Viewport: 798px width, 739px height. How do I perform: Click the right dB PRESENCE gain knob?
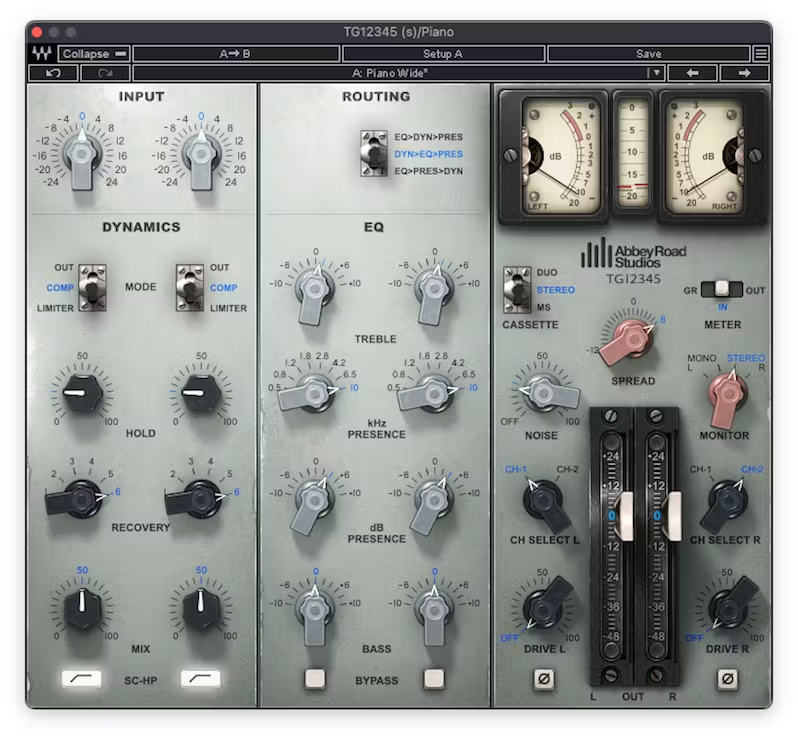pos(433,501)
